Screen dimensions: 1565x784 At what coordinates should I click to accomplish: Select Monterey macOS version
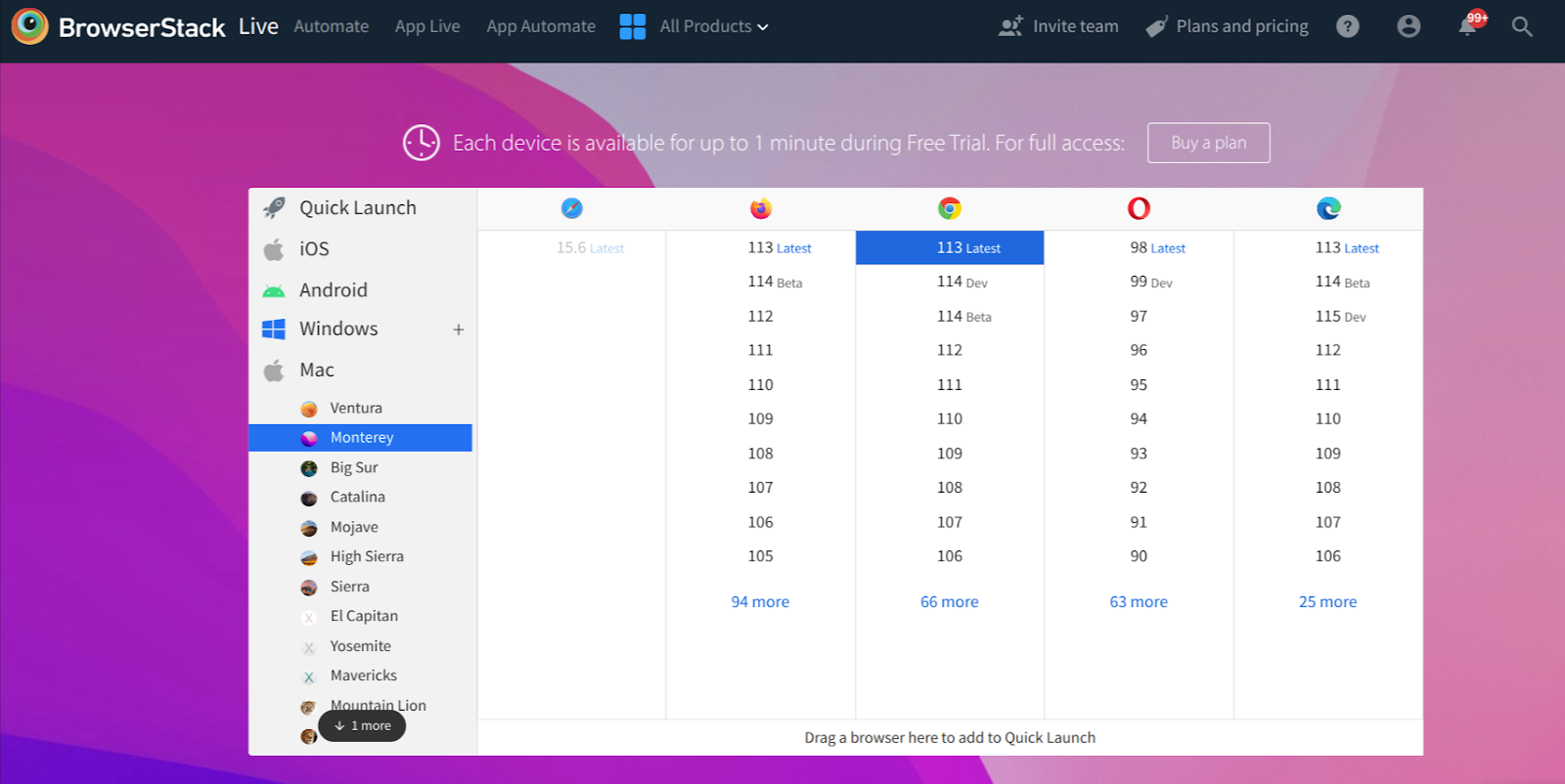click(x=360, y=438)
